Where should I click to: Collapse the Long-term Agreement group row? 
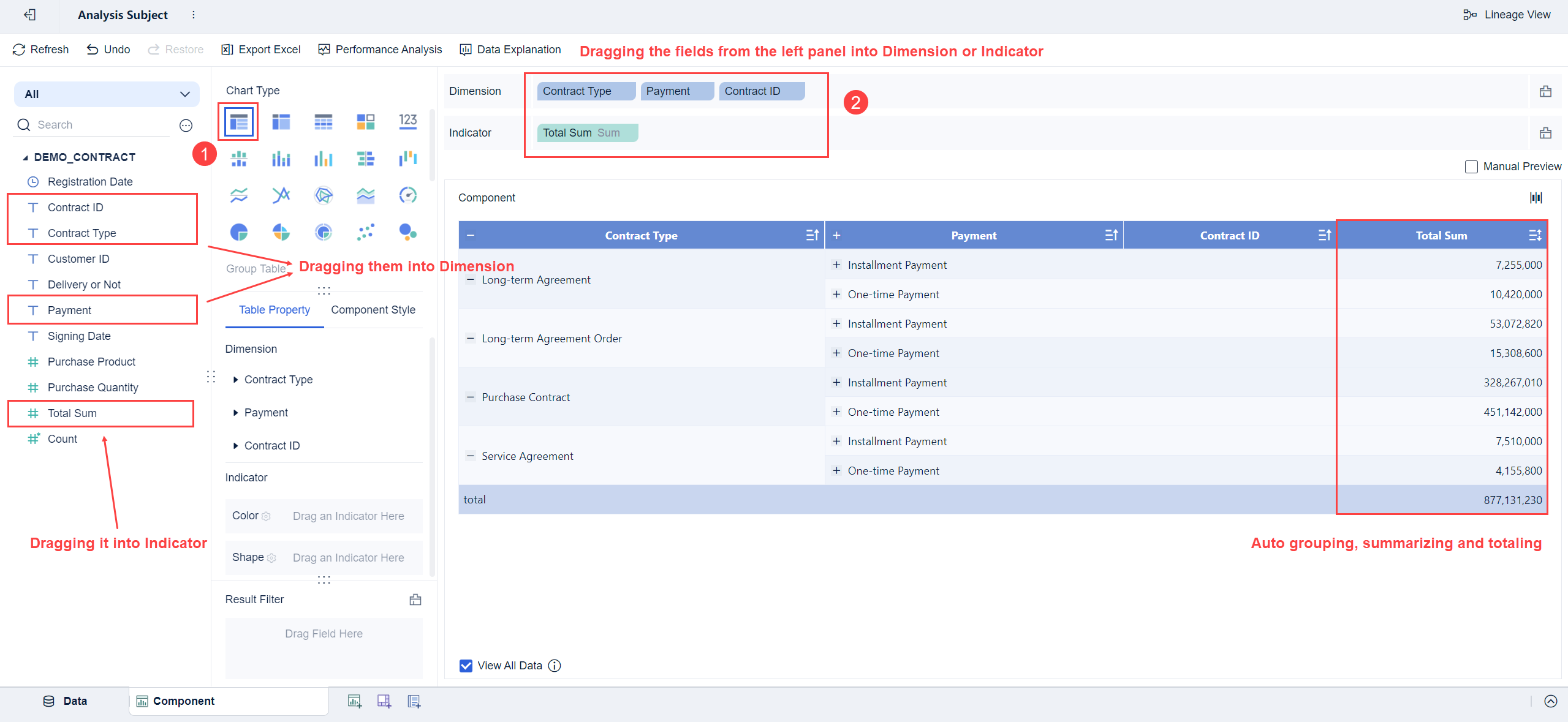tap(471, 279)
